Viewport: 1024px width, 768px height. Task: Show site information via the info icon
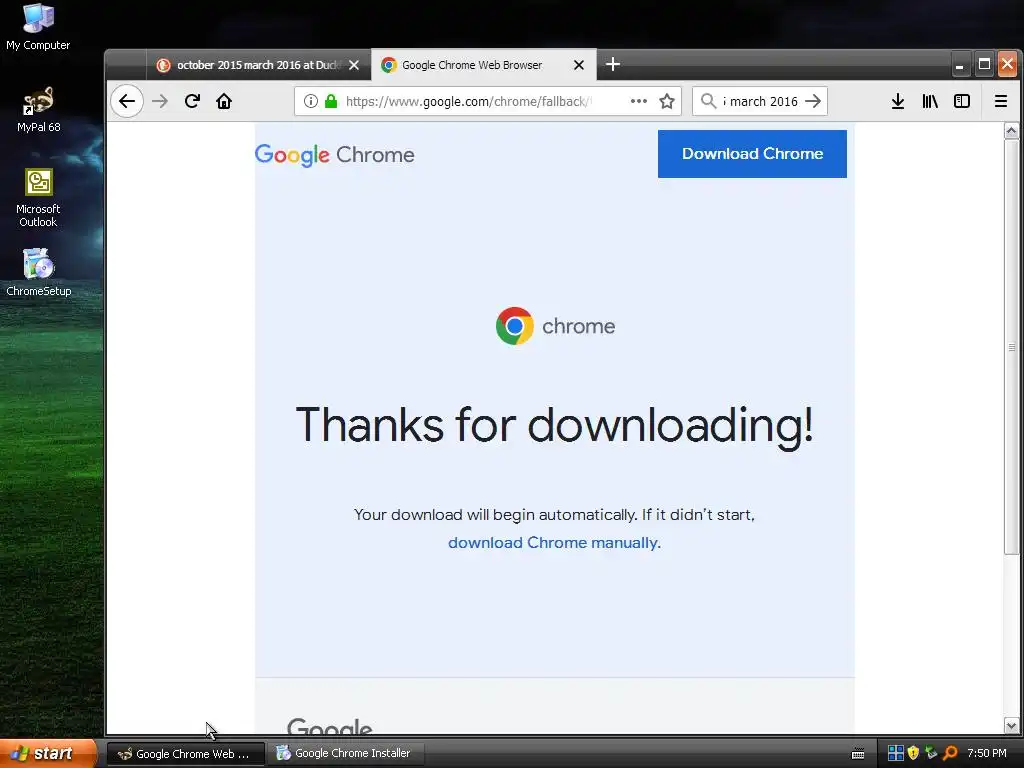[311, 101]
